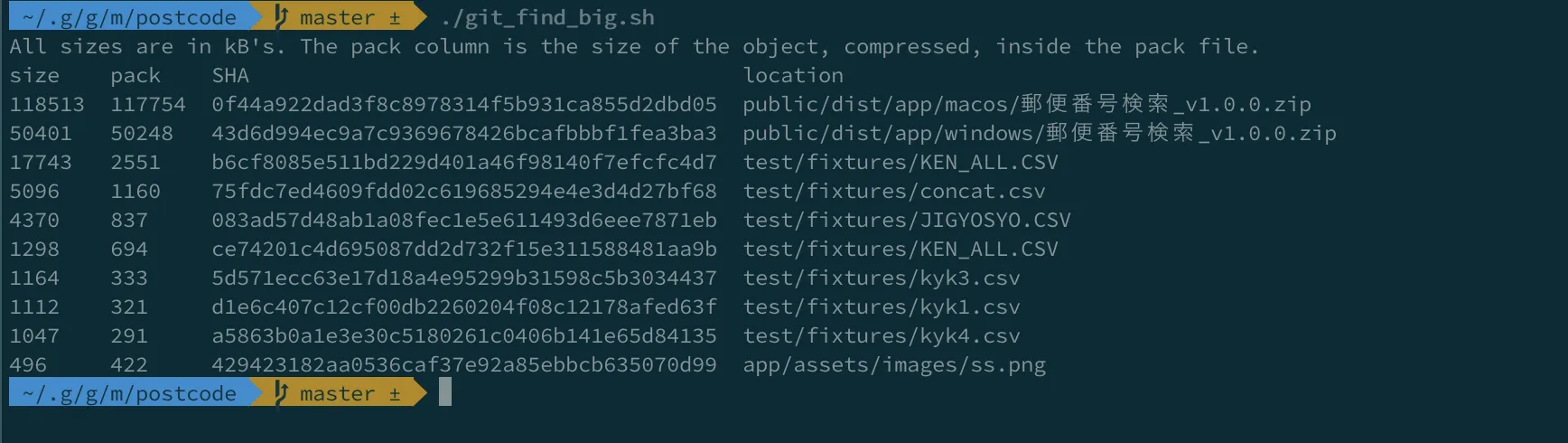Click the git branch icon in the bottom prompt
Image resolution: width=1568 pixels, height=443 pixels.
point(281,392)
